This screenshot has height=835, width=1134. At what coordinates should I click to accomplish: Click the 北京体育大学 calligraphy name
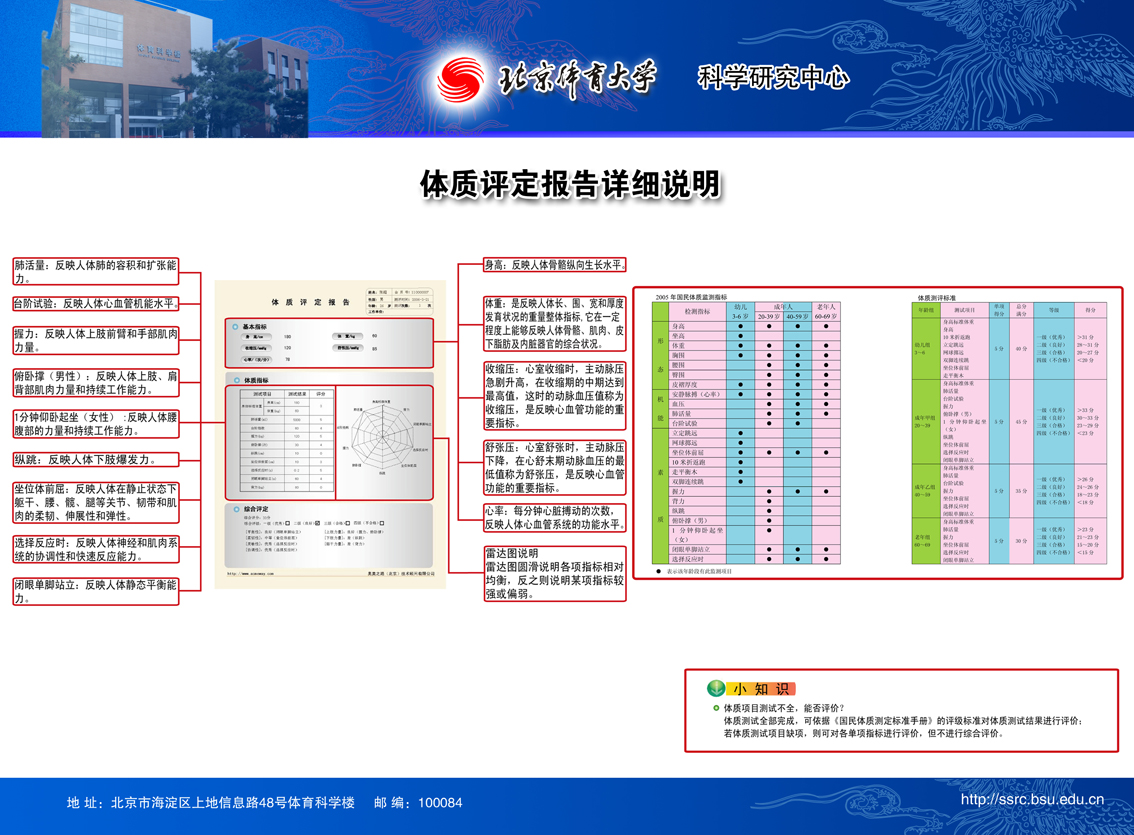point(576,78)
